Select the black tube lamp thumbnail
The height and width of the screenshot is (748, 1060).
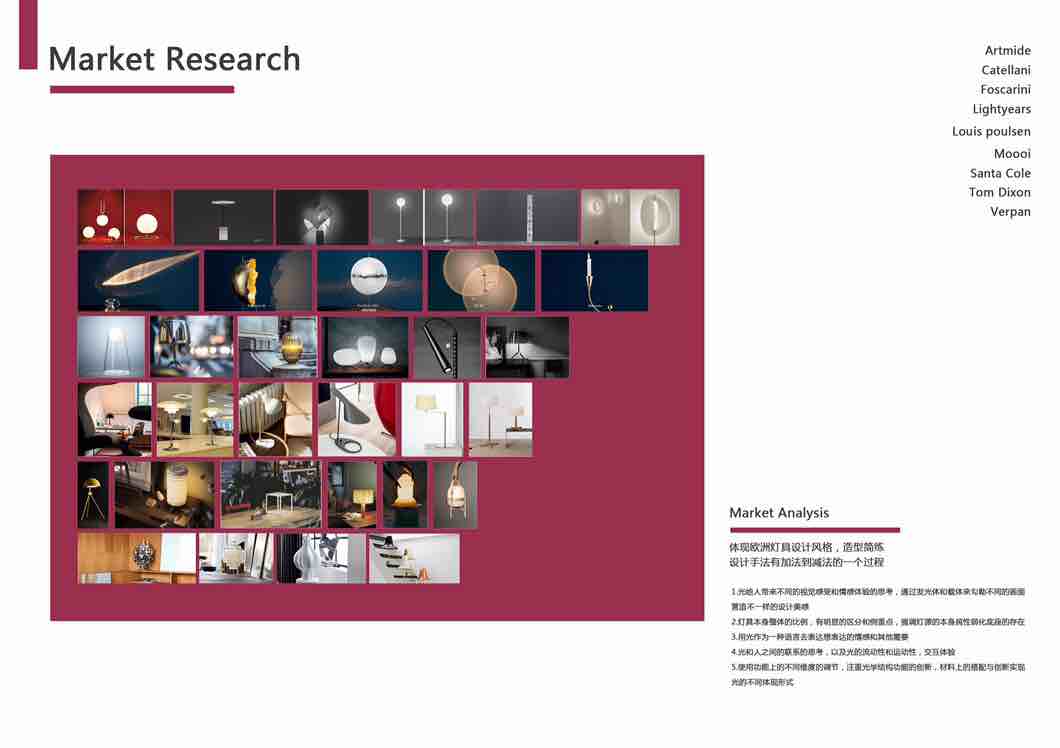(447, 346)
